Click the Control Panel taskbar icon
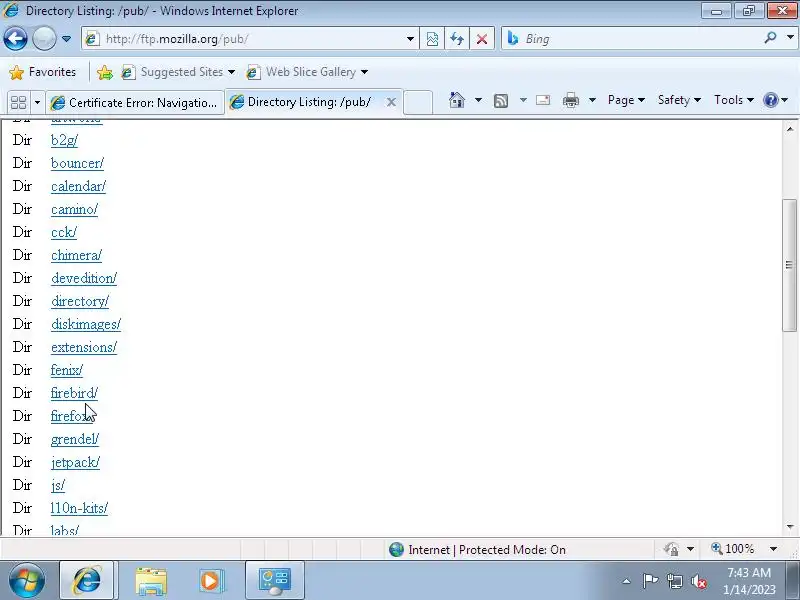 pos(274,581)
